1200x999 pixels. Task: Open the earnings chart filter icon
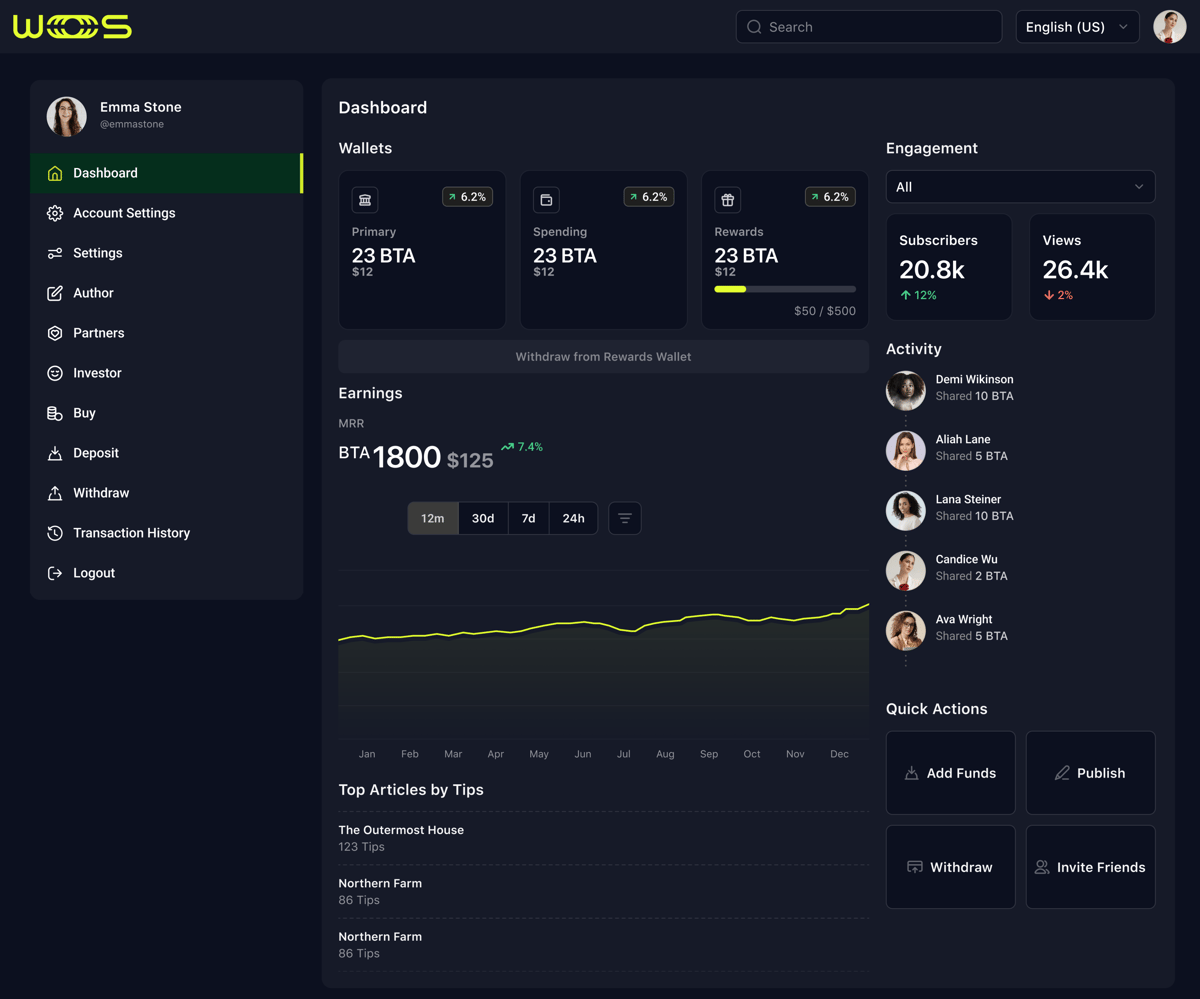point(625,518)
